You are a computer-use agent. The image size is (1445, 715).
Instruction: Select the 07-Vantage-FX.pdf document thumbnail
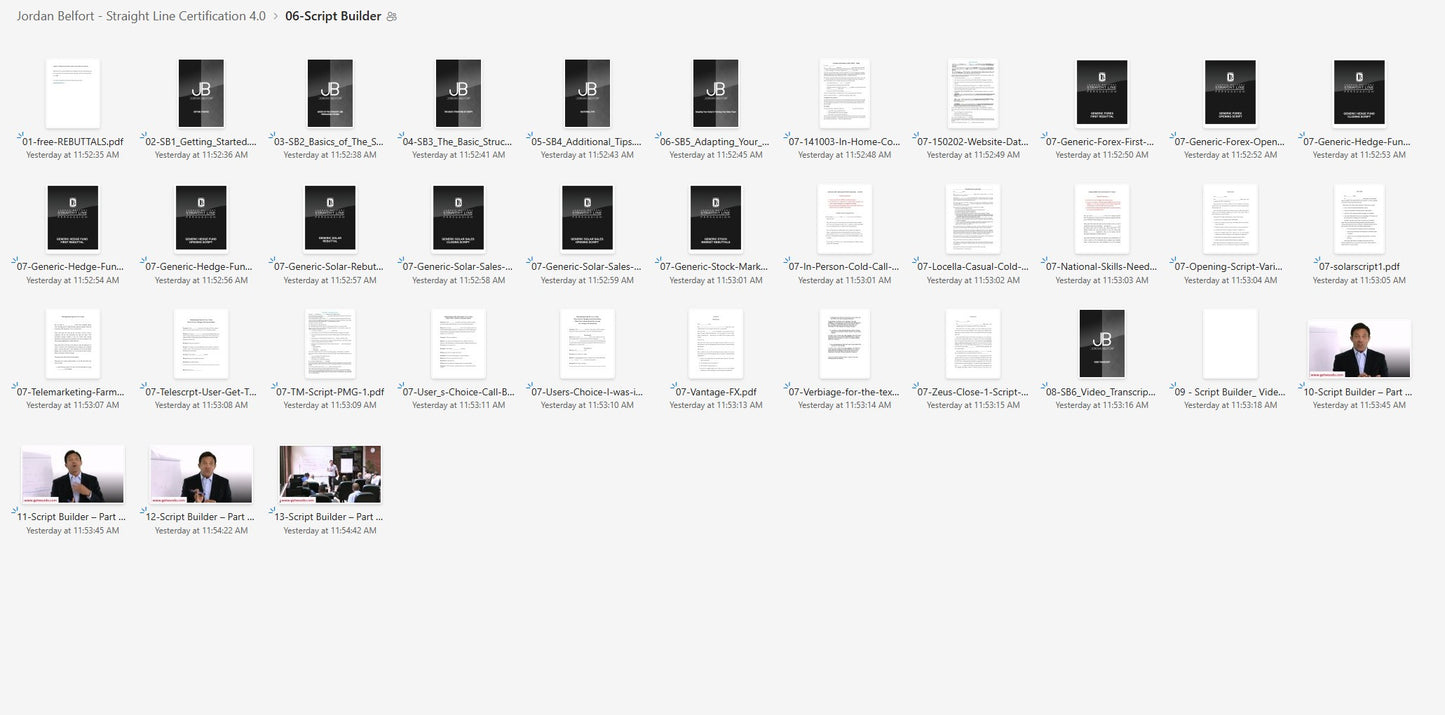tap(716, 343)
